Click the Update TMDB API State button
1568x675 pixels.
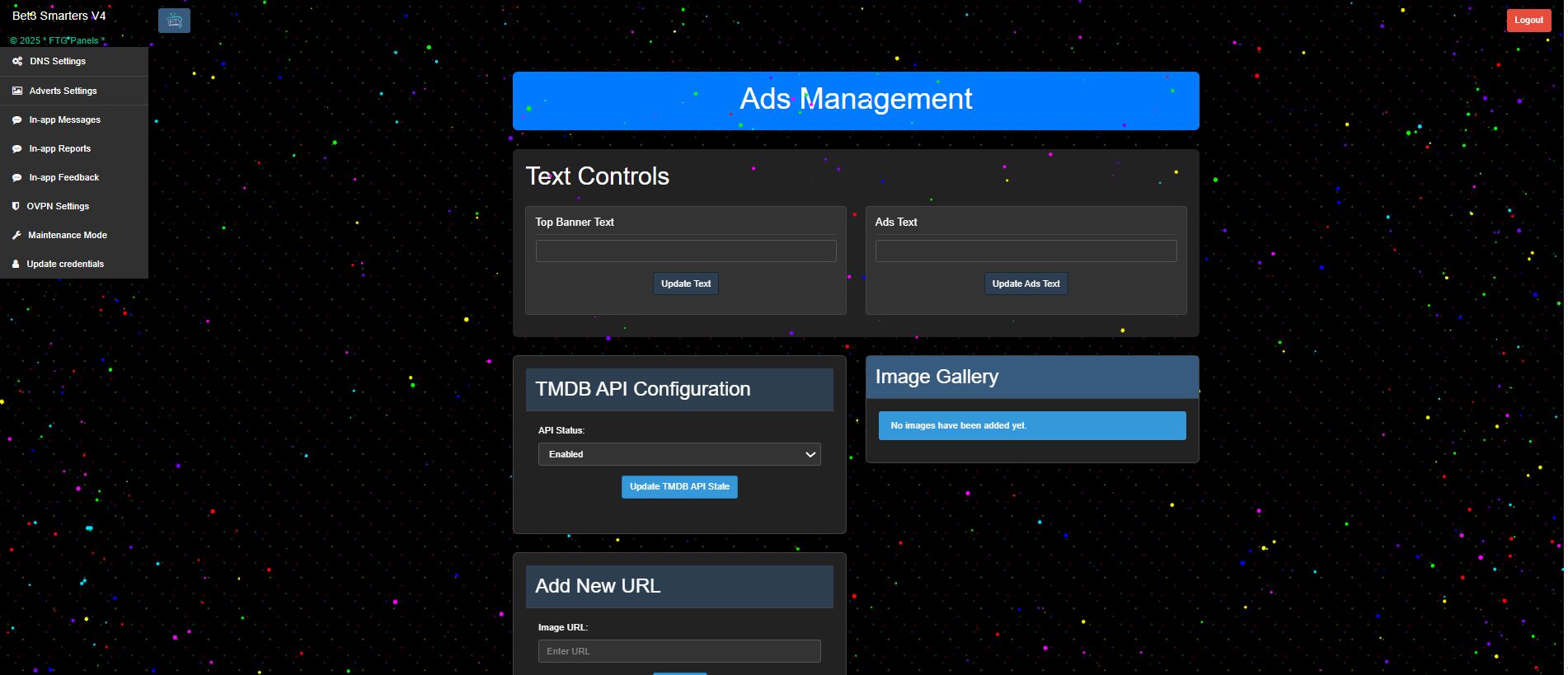[x=679, y=487]
